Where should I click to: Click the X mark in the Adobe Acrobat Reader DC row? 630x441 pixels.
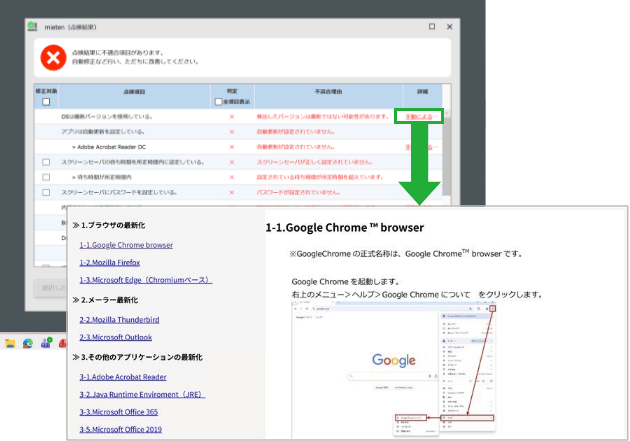tap(232, 147)
